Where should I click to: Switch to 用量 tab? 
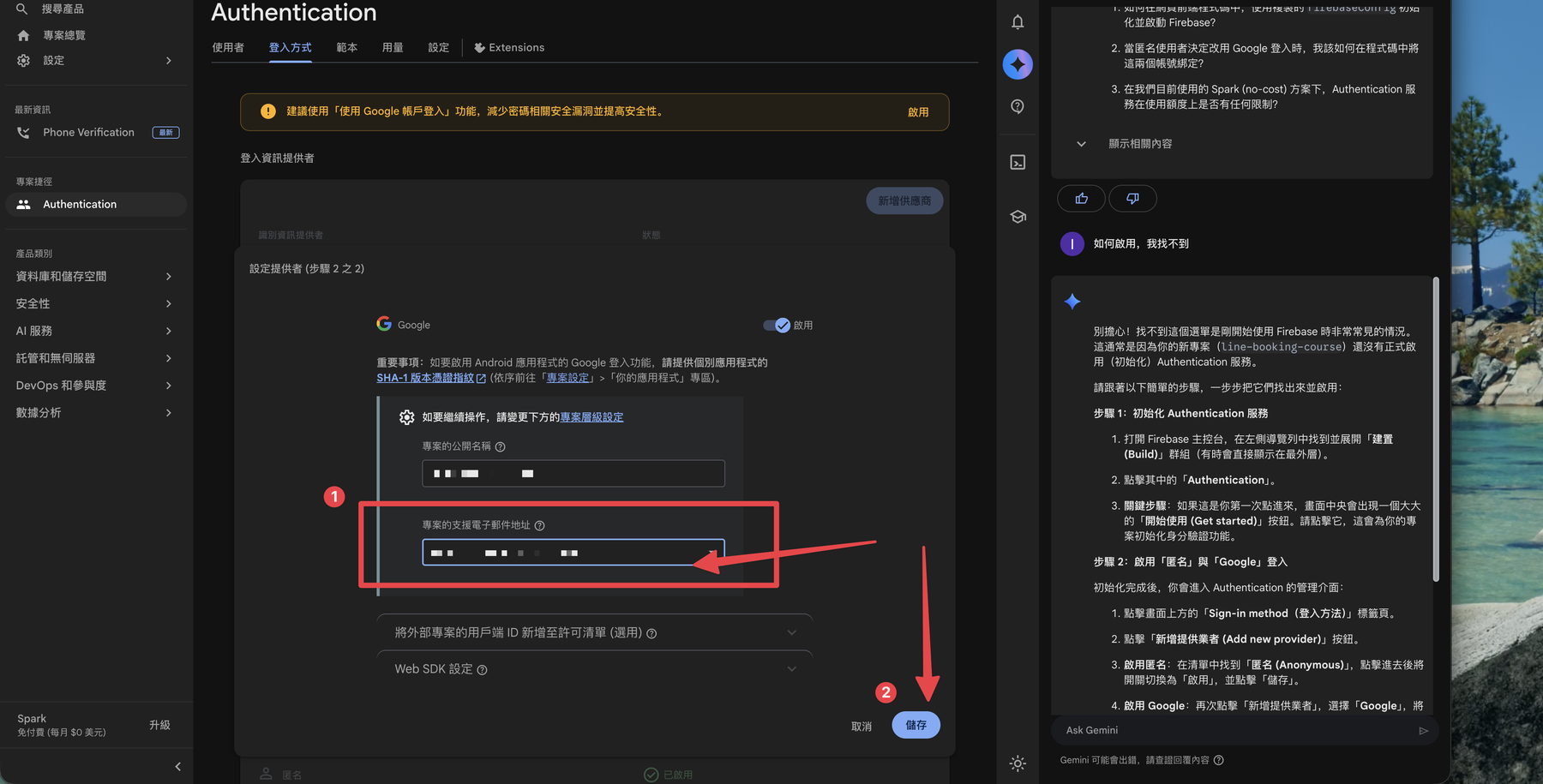393,48
